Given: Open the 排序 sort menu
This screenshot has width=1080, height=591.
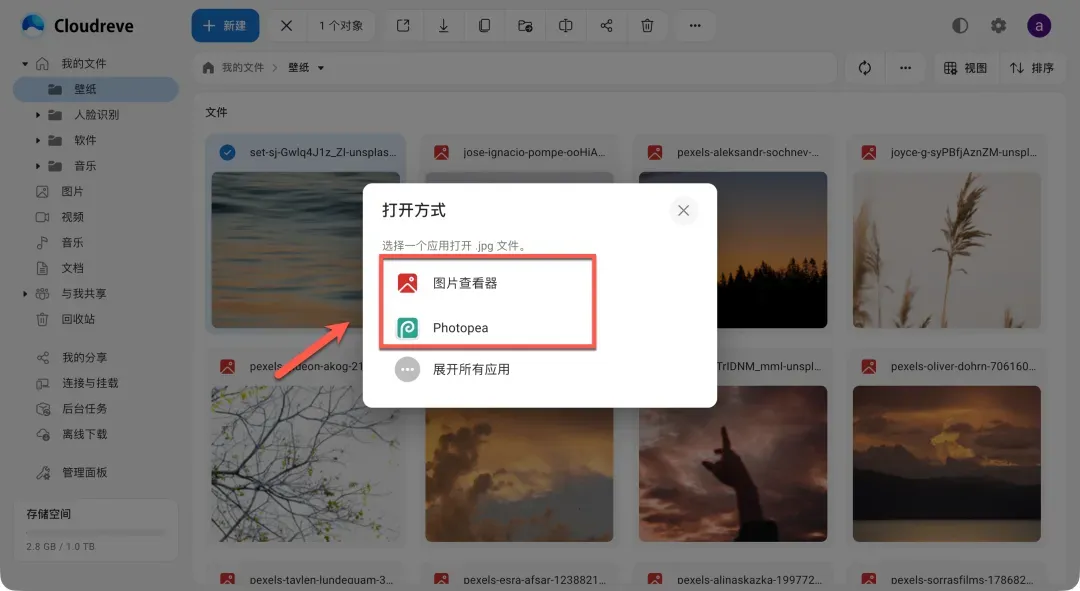Looking at the screenshot, I should tap(1031, 68).
